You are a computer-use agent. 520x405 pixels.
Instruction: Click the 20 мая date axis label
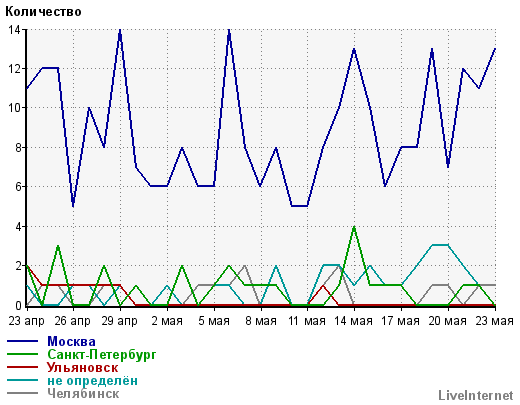tap(447, 321)
